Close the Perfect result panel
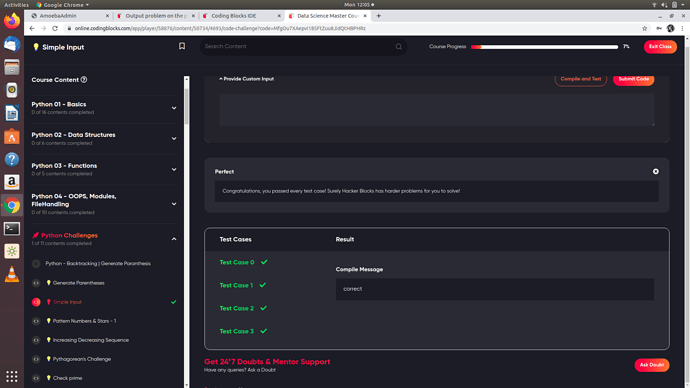This screenshot has height=388, width=690. point(656,171)
